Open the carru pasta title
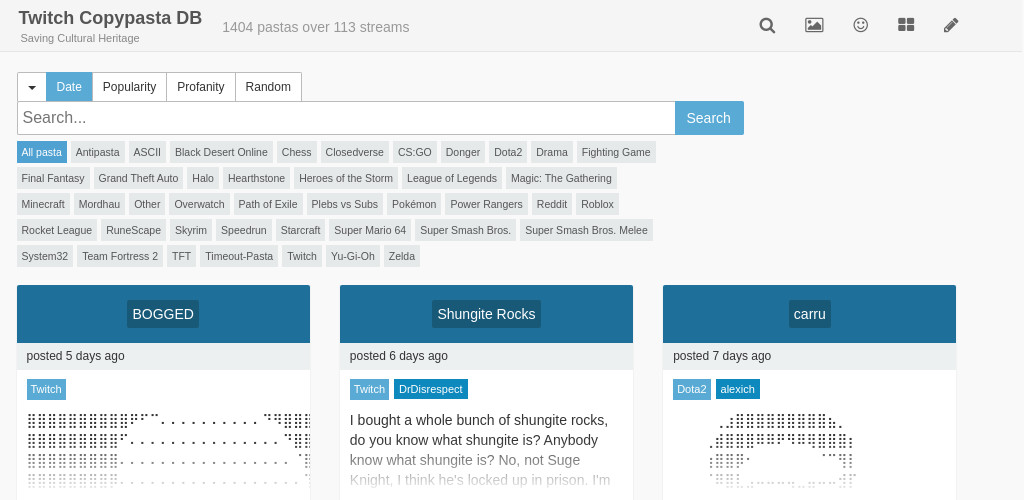The width and height of the screenshot is (1024, 500). point(810,314)
